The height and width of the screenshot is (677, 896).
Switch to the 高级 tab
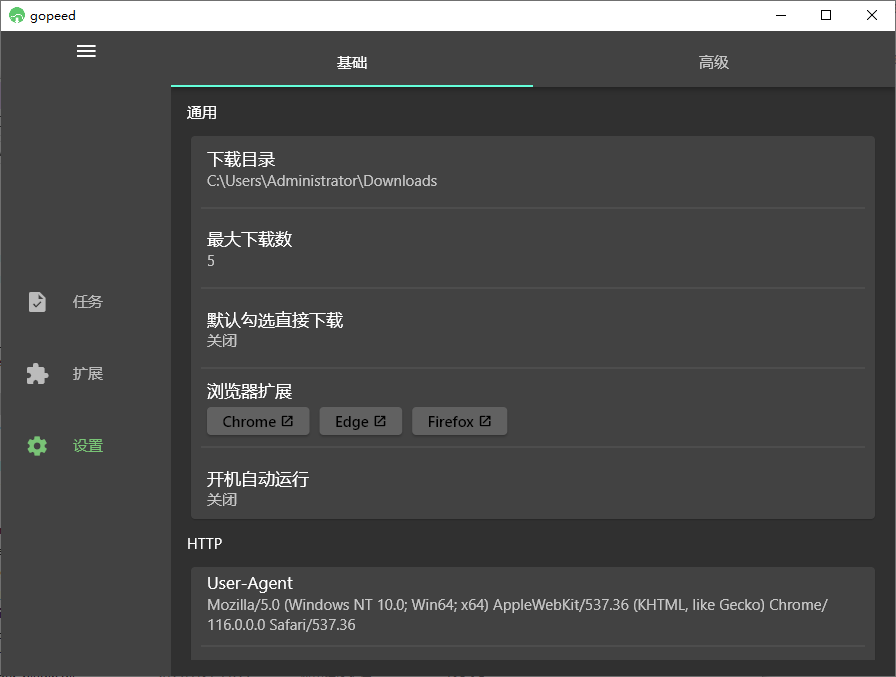point(714,62)
